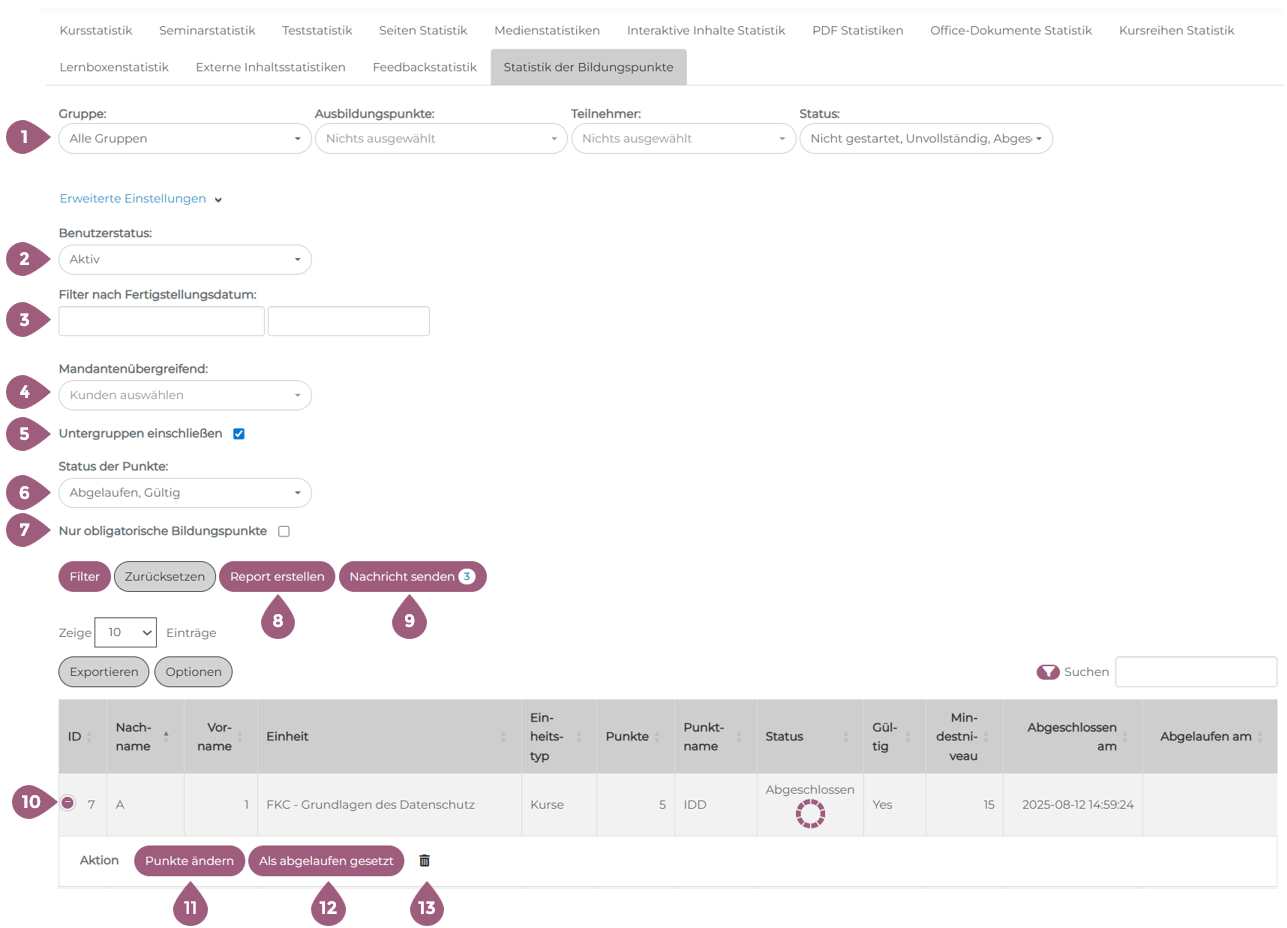Switch to the Kursstatistik tab

tap(95, 30)
